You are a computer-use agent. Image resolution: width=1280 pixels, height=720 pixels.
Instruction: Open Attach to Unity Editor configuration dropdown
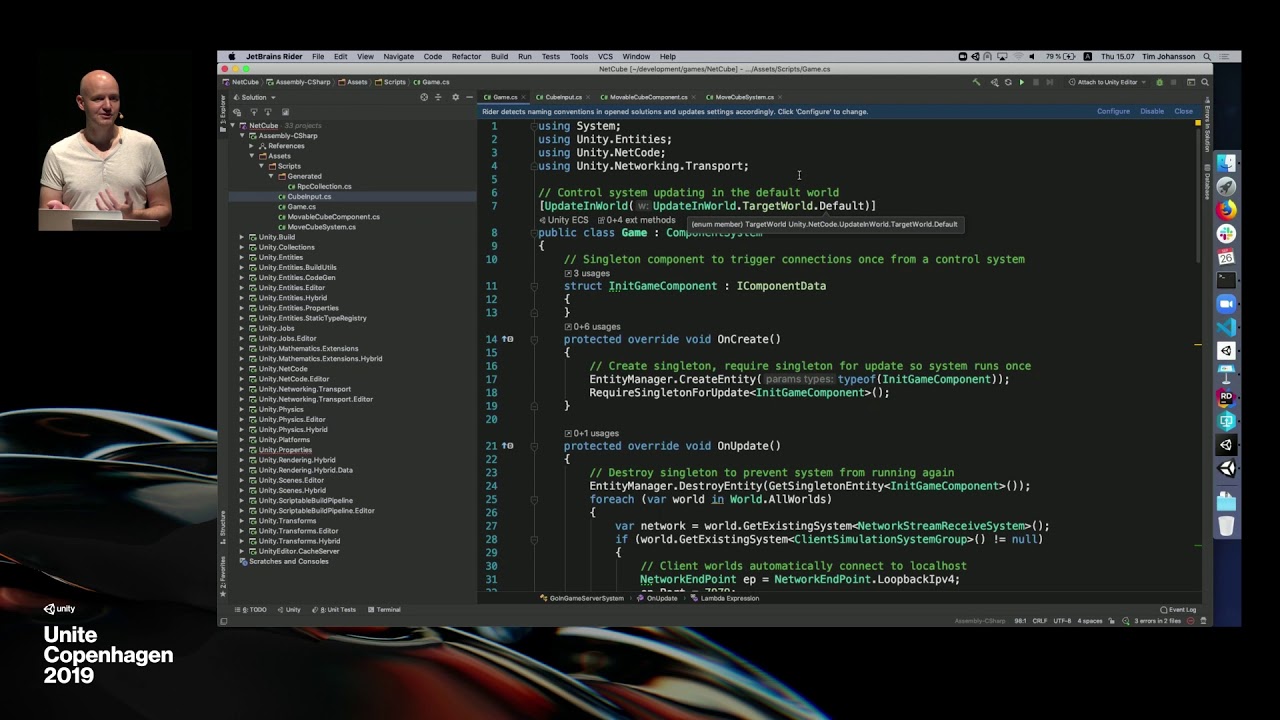click(1108, 82)
